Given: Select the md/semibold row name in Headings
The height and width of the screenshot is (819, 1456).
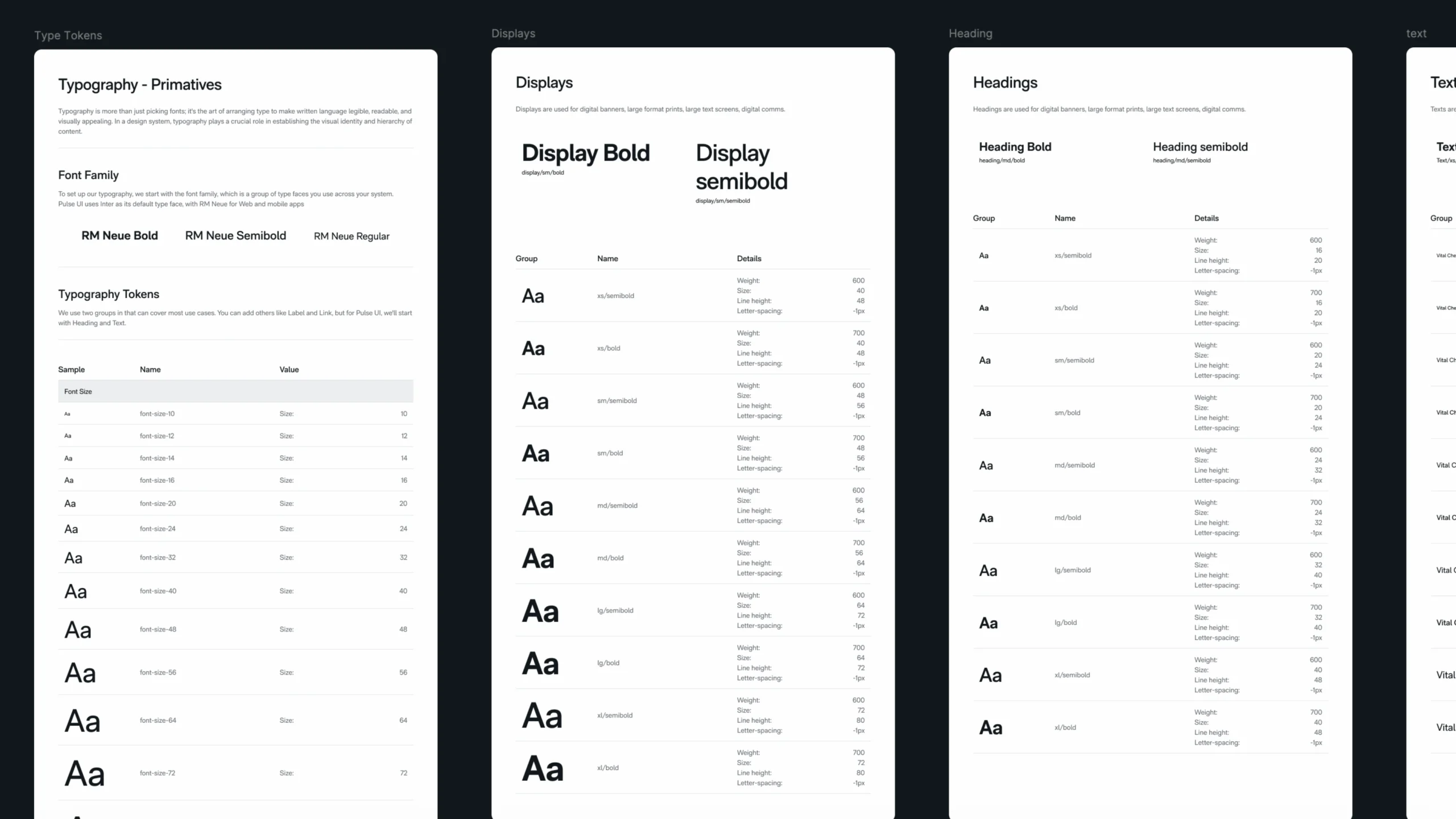Looking at the screenshot, I should click(x=1074, y=465).
